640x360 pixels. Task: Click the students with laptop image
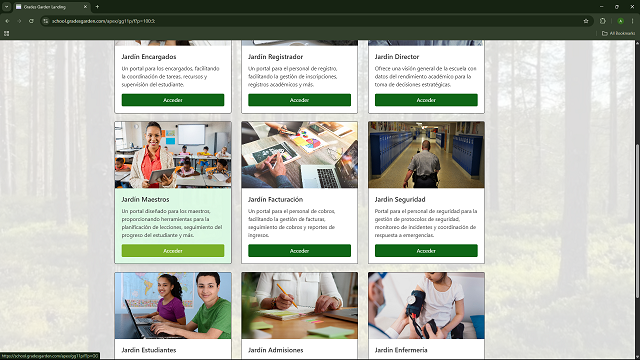click(x=173, y=306)
